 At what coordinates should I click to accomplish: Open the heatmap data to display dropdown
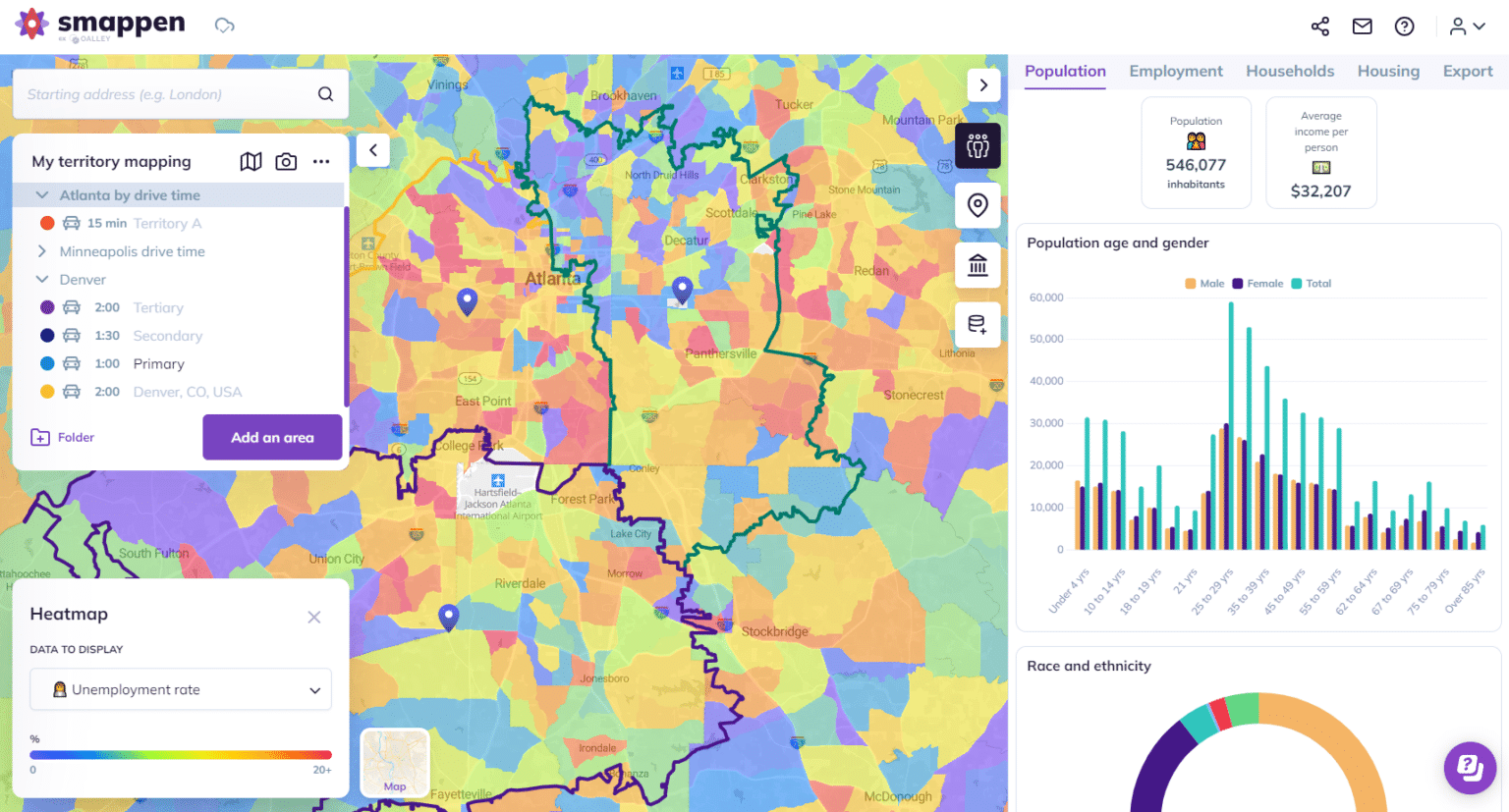[181, 689]
